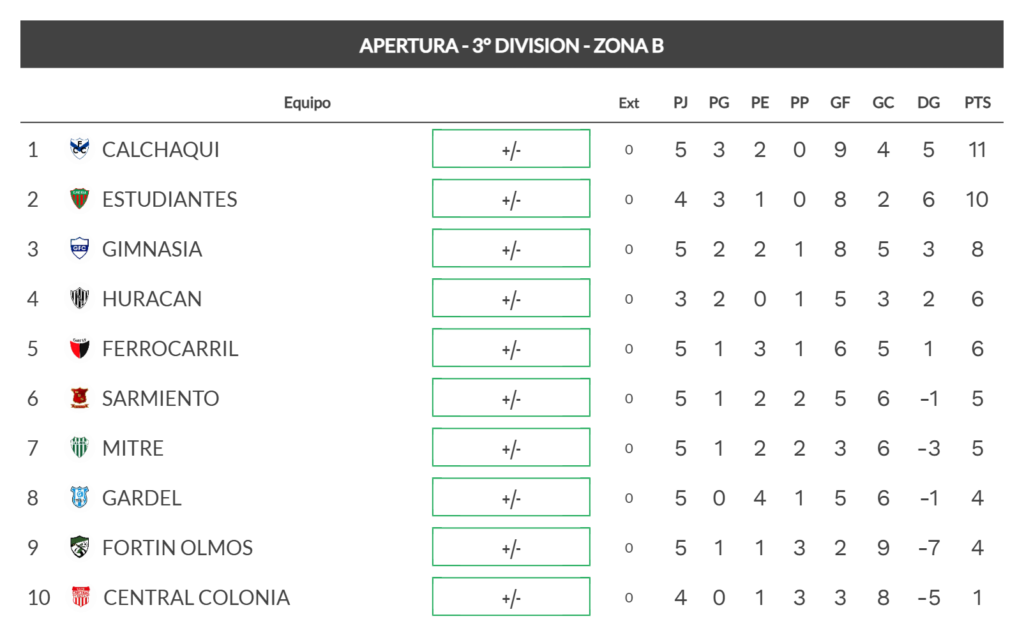Click the Gimnasia team shield icon
Screen dimensions: 1024x642
click(79, 248)
